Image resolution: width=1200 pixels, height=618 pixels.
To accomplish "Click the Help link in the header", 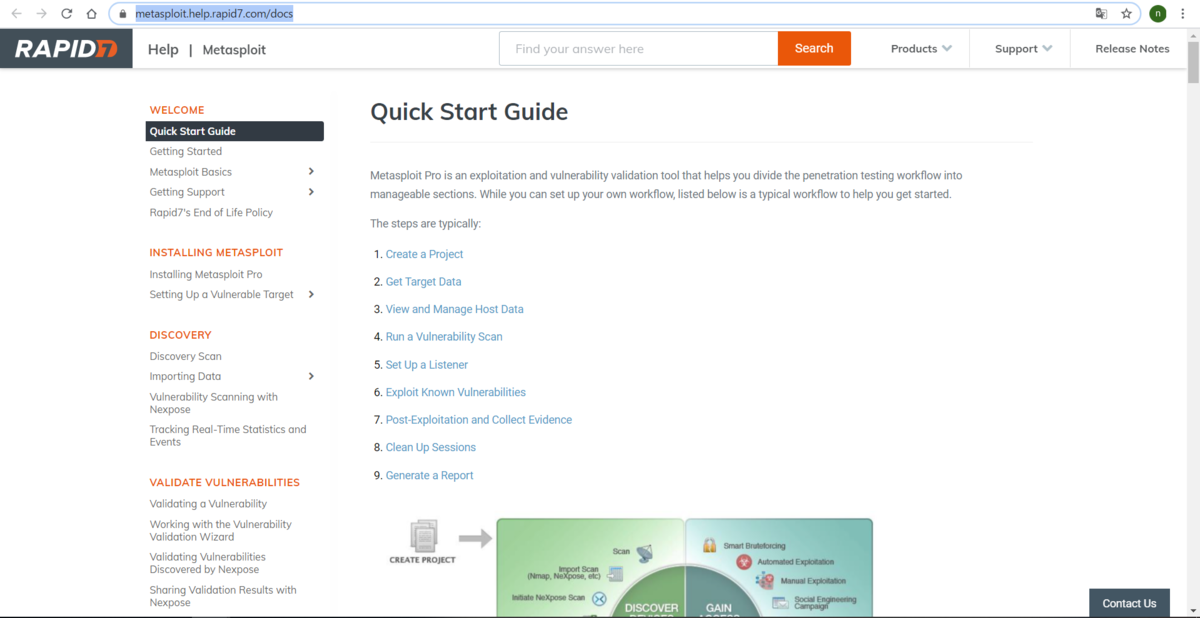I will (163, 49).
